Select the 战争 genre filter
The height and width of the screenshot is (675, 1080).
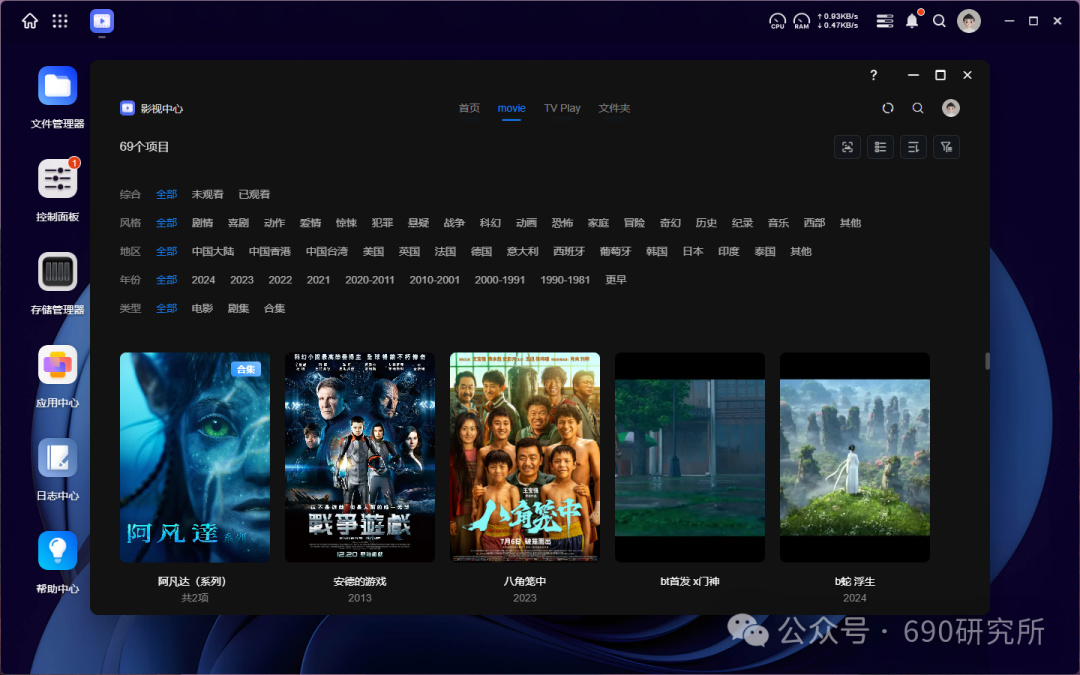point(454,222)
